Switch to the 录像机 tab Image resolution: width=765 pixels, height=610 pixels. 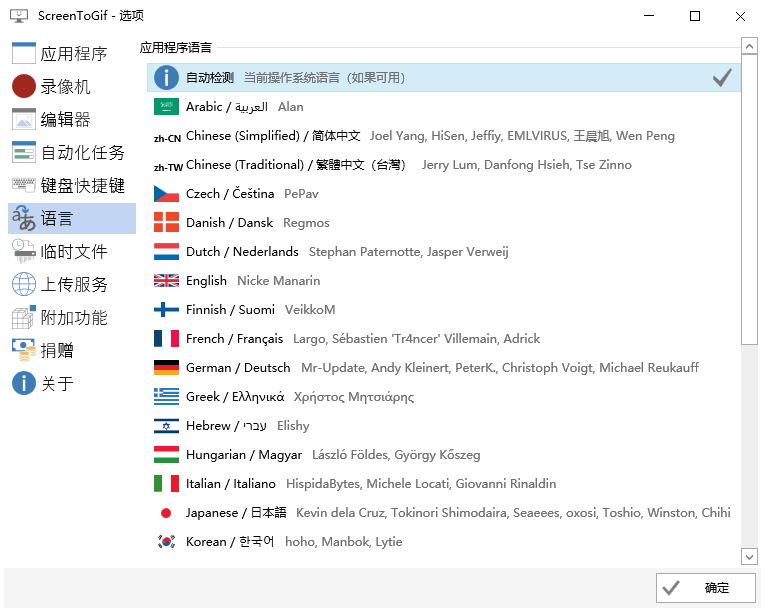click(x=72, y=86)
